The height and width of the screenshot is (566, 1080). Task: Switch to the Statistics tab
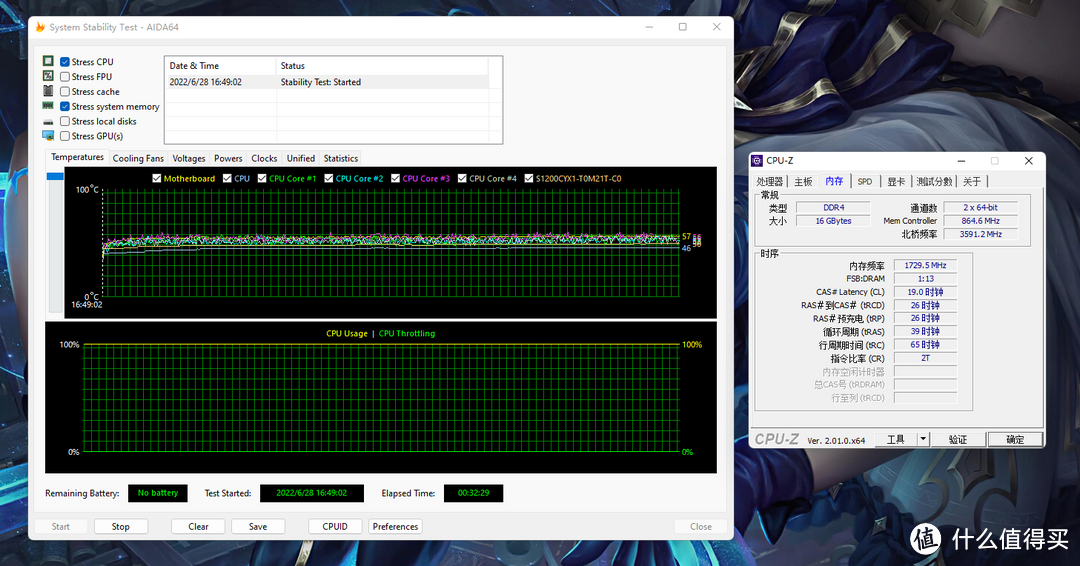point(340,158)
